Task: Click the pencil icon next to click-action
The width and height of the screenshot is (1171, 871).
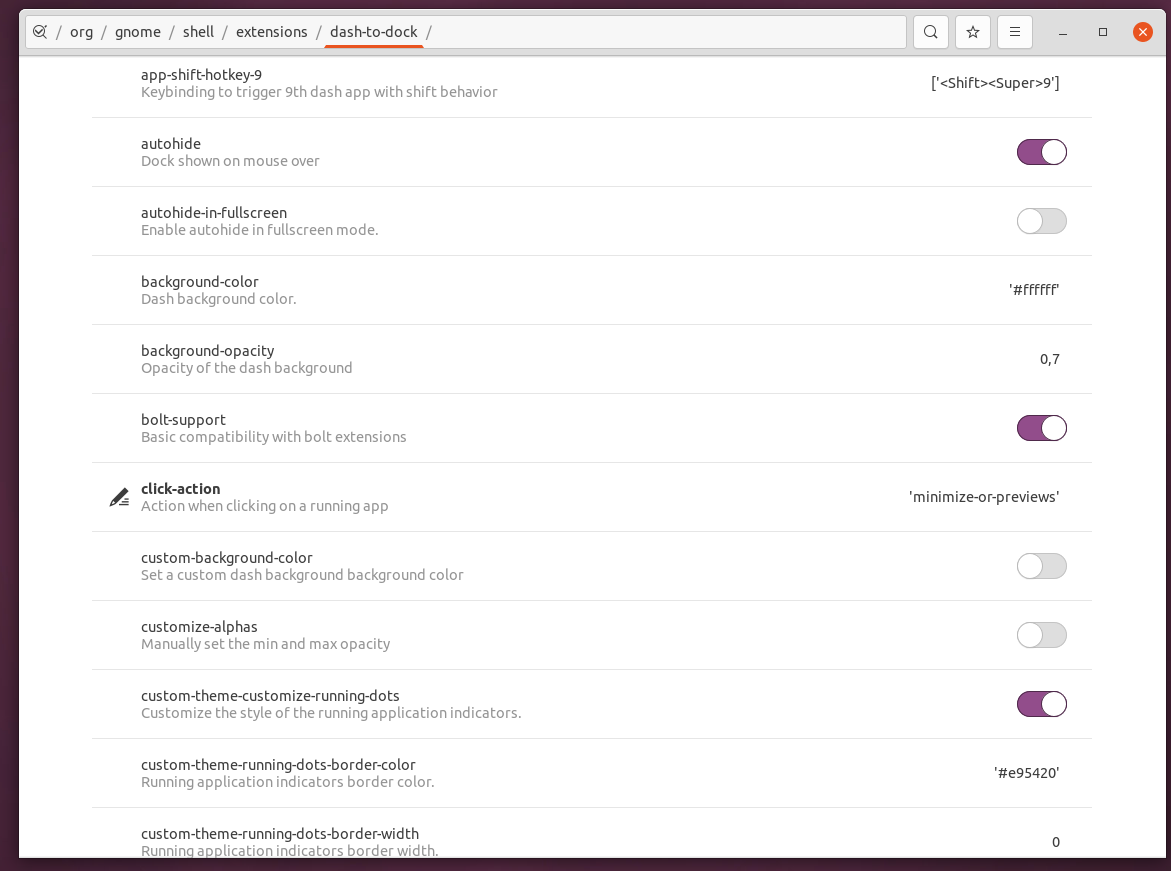Action: pos(119,498)
